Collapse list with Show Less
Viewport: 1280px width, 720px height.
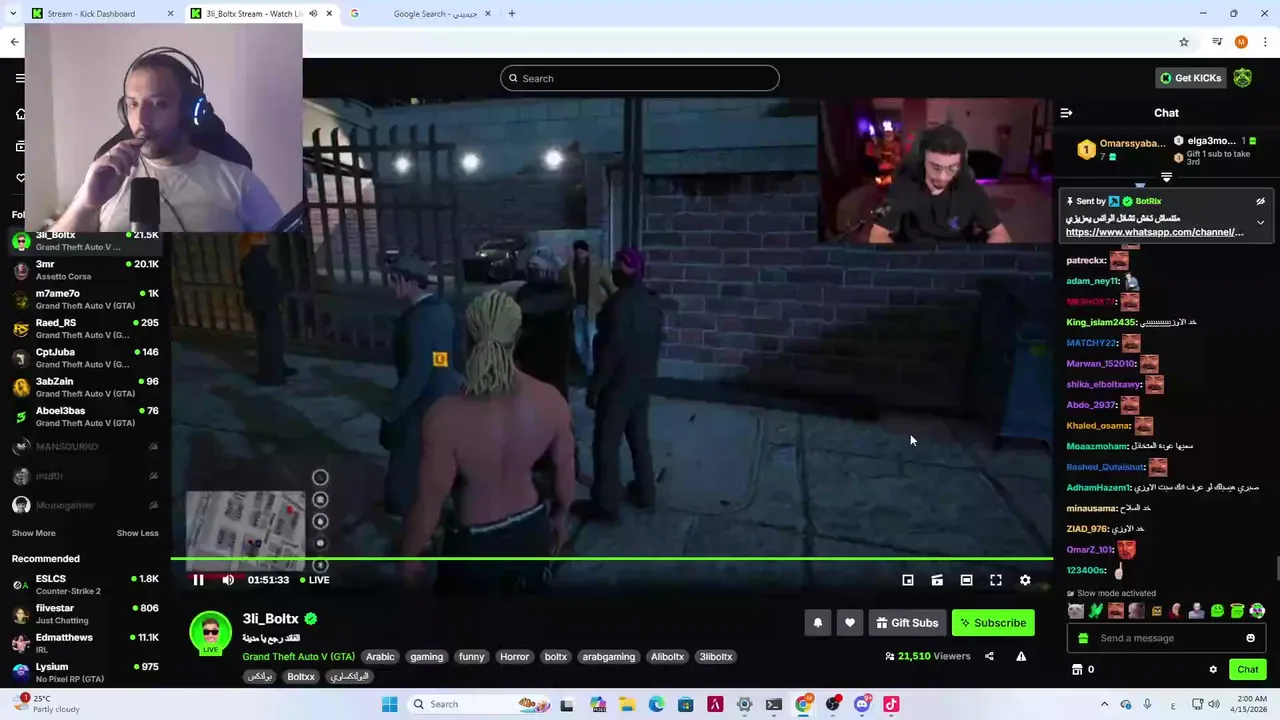point(138,533)
